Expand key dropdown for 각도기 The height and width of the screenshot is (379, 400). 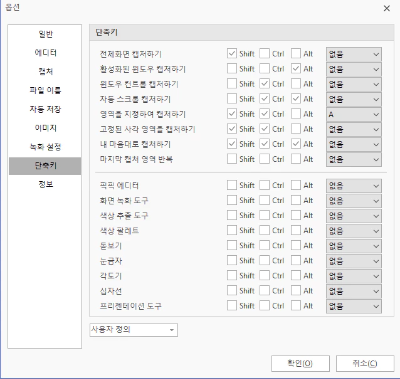354,276
